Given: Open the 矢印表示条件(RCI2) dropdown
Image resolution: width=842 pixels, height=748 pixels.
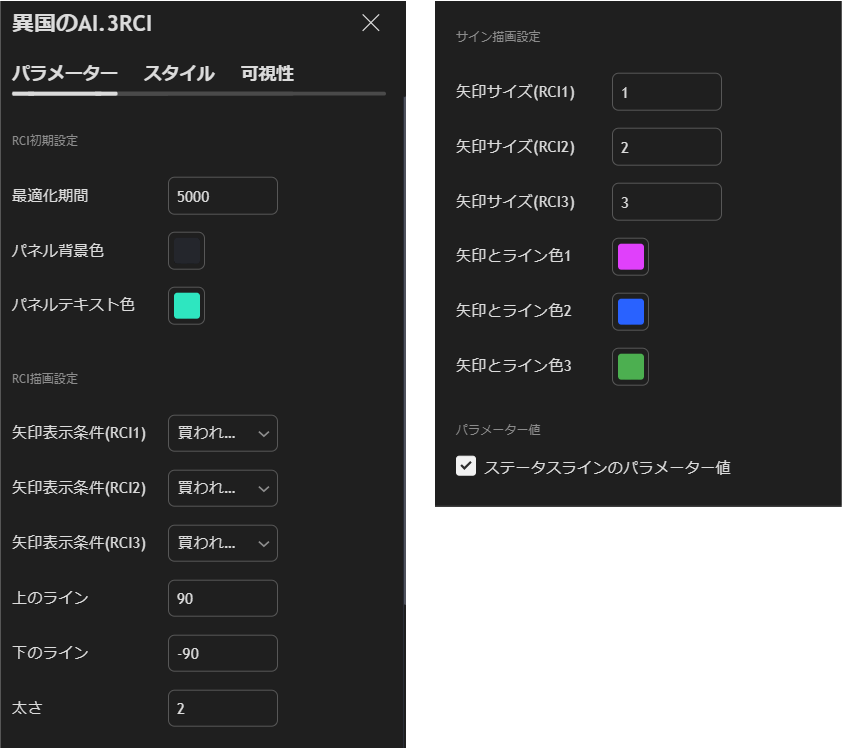Looking at the screenshot, I should coord(222,488).
